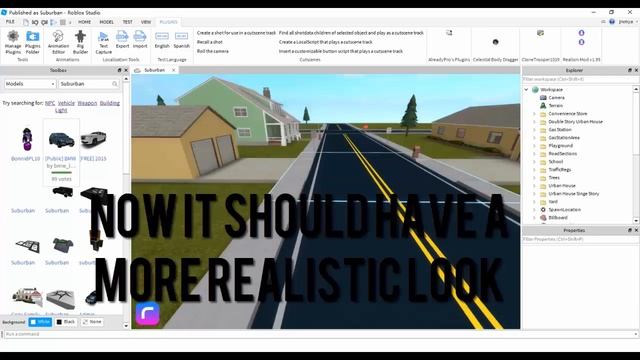Select the Terrain object icon in Explorer
This screenshot has height=360, width=640.
(543, 105)
